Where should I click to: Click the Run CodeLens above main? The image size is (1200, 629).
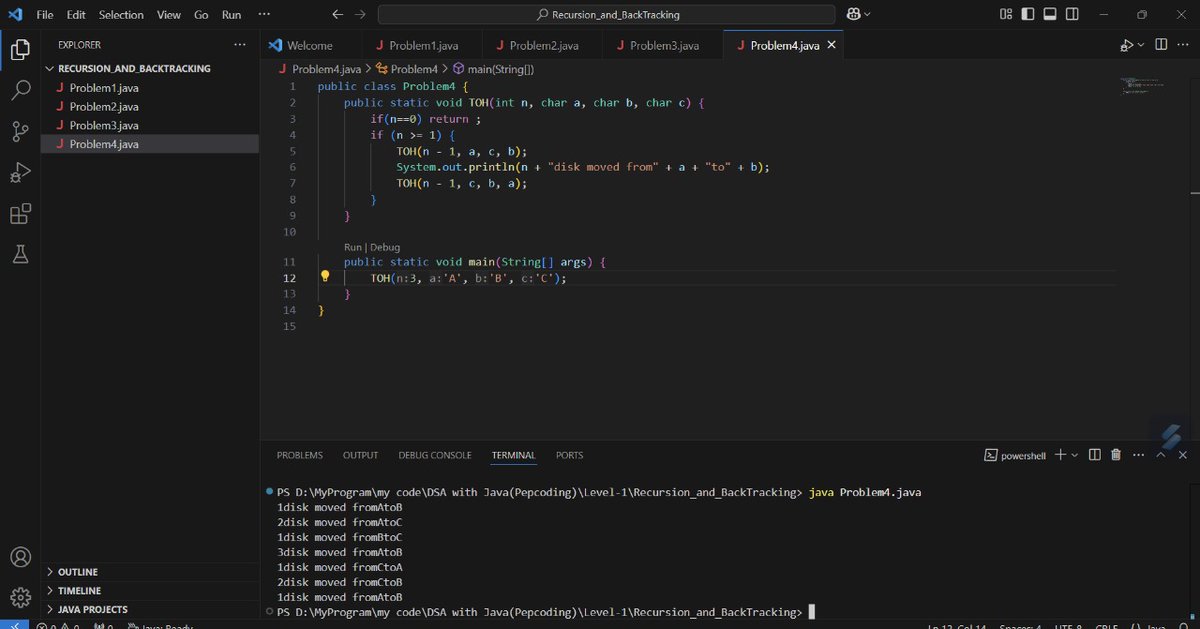(x=353, y=247)
